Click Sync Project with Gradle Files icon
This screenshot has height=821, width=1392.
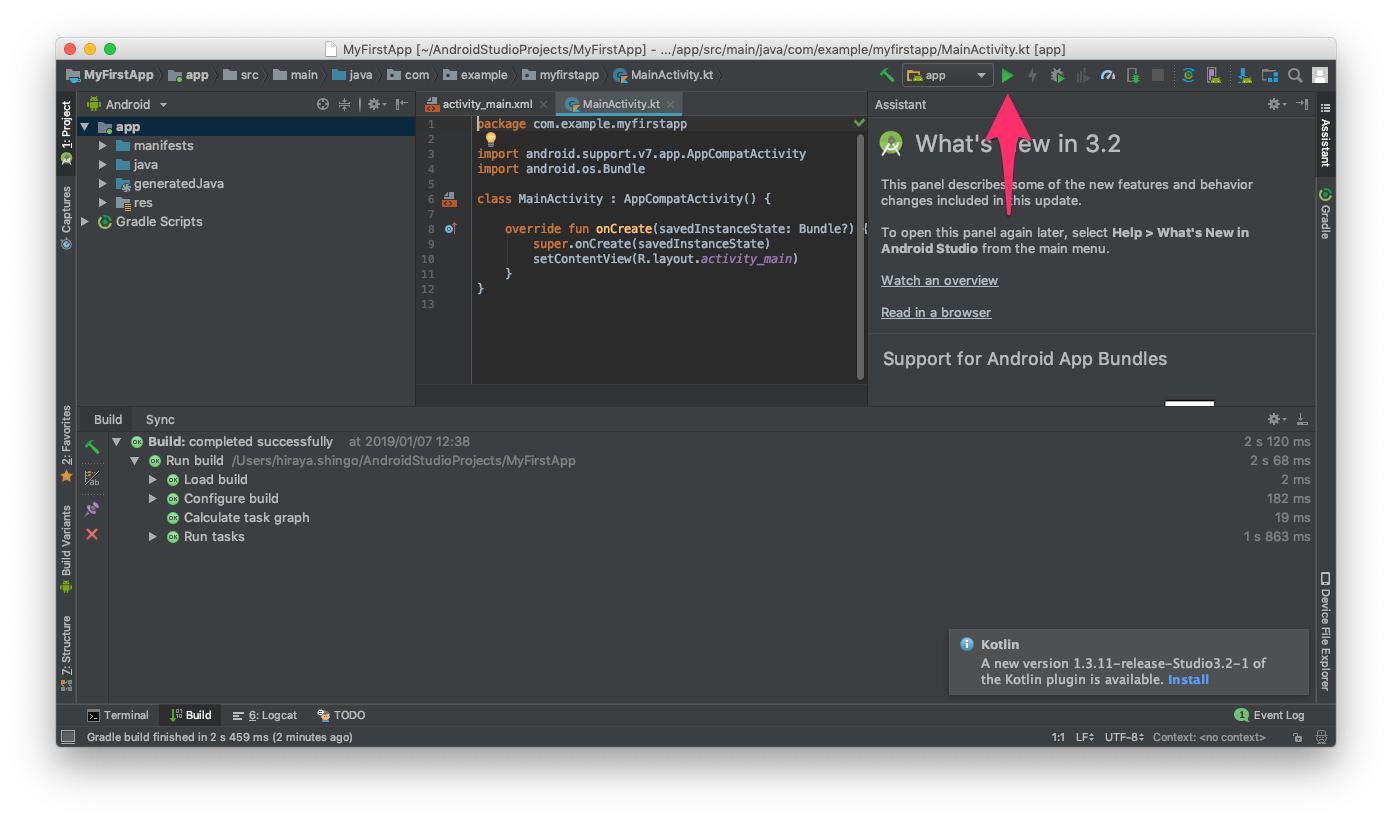[x=1188, y=75]
